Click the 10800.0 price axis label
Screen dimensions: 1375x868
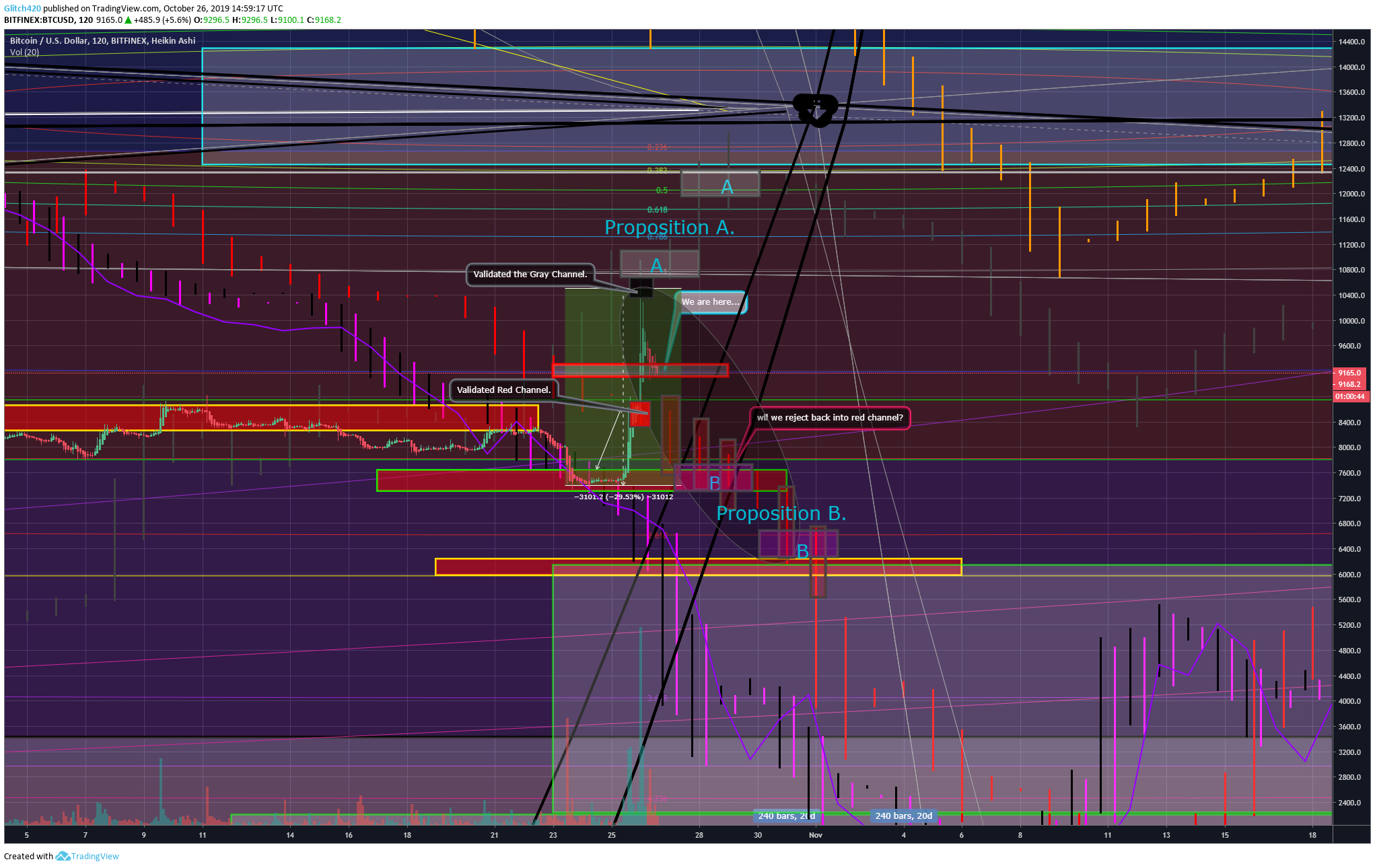[x=1351, y=270]
